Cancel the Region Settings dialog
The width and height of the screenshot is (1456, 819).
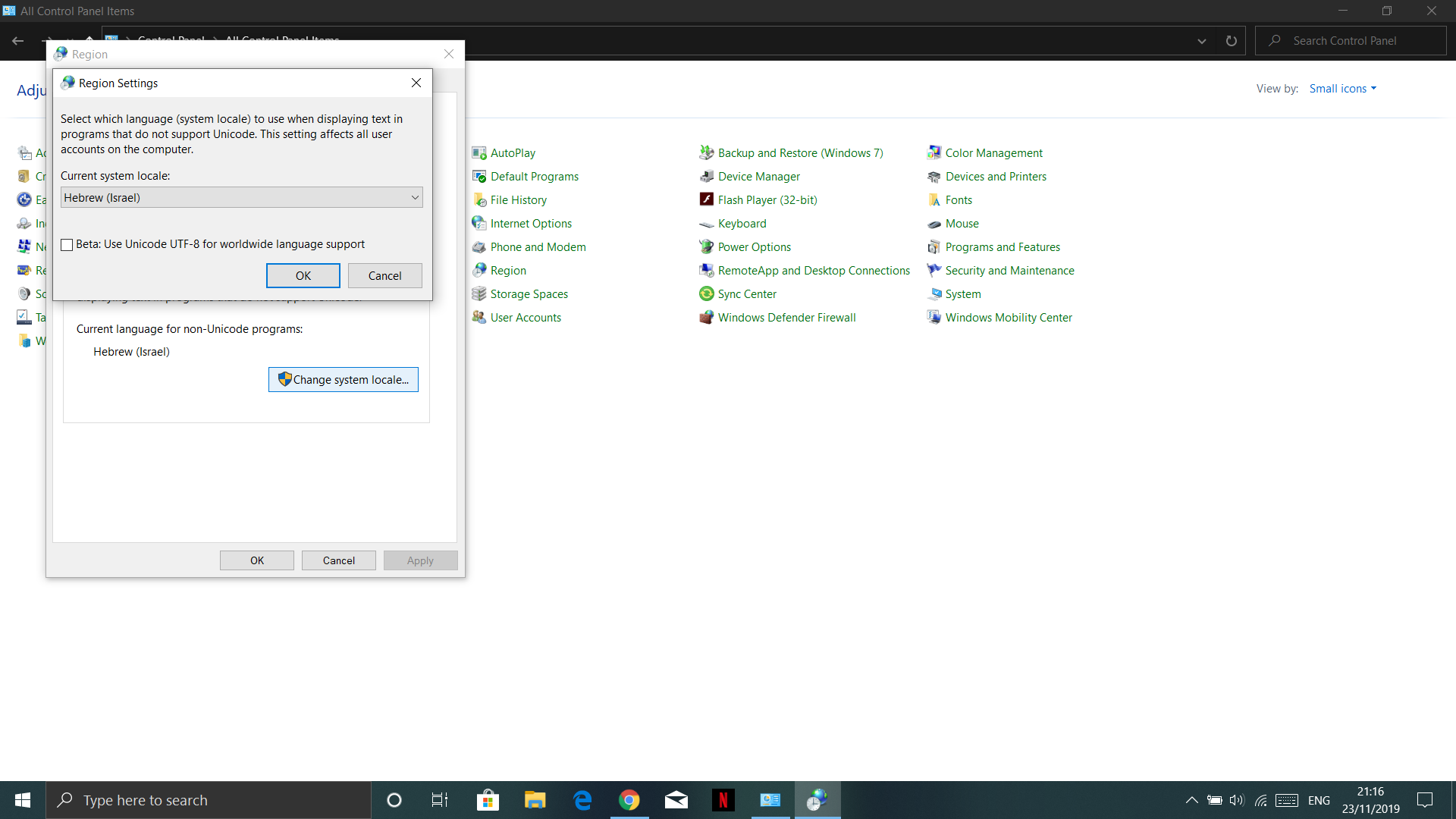(x=384, y=276)
